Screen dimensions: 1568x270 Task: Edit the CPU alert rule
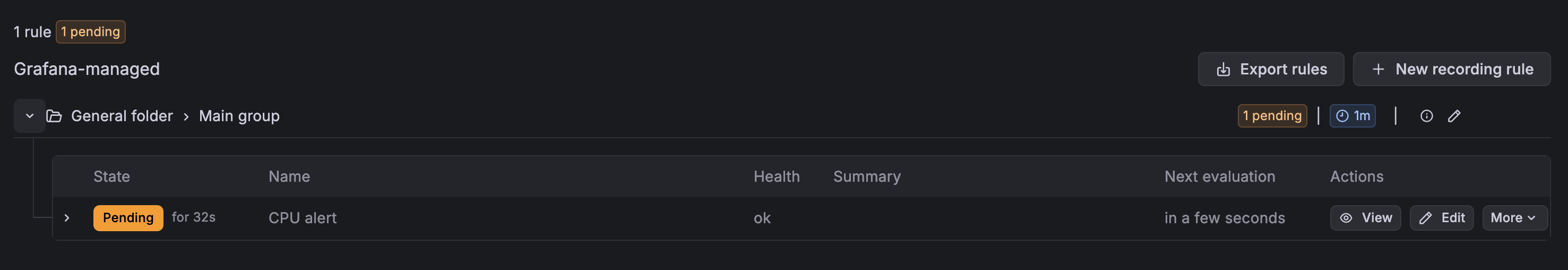click(x=1441, y=217)
